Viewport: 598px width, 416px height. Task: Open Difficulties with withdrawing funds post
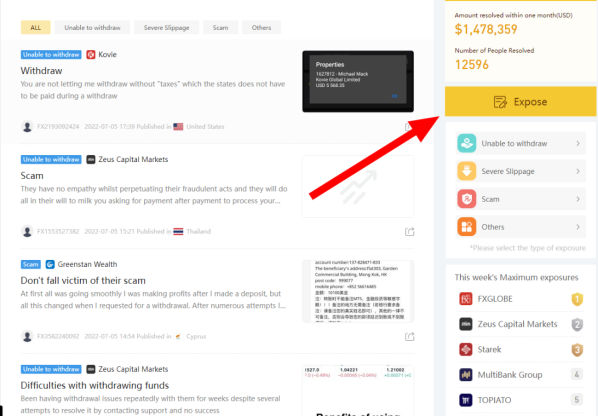[95, 385]
